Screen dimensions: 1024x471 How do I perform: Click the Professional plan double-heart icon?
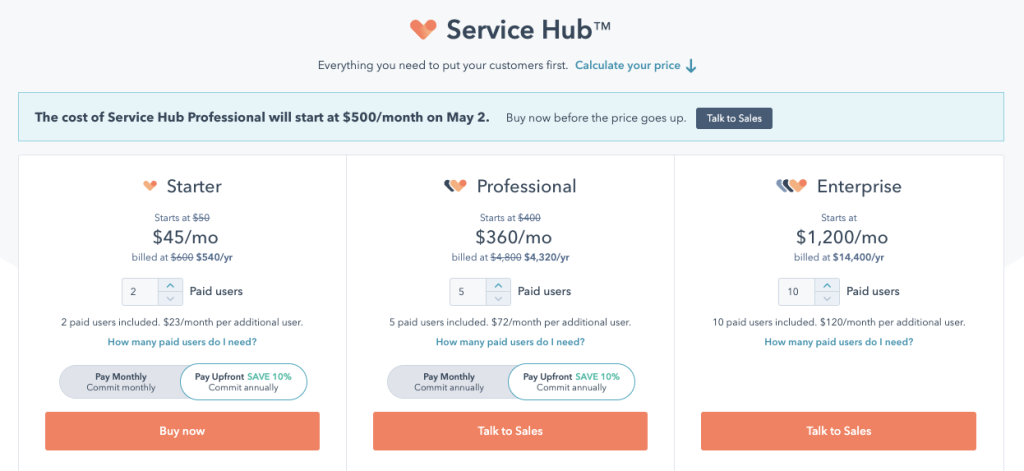455,186
